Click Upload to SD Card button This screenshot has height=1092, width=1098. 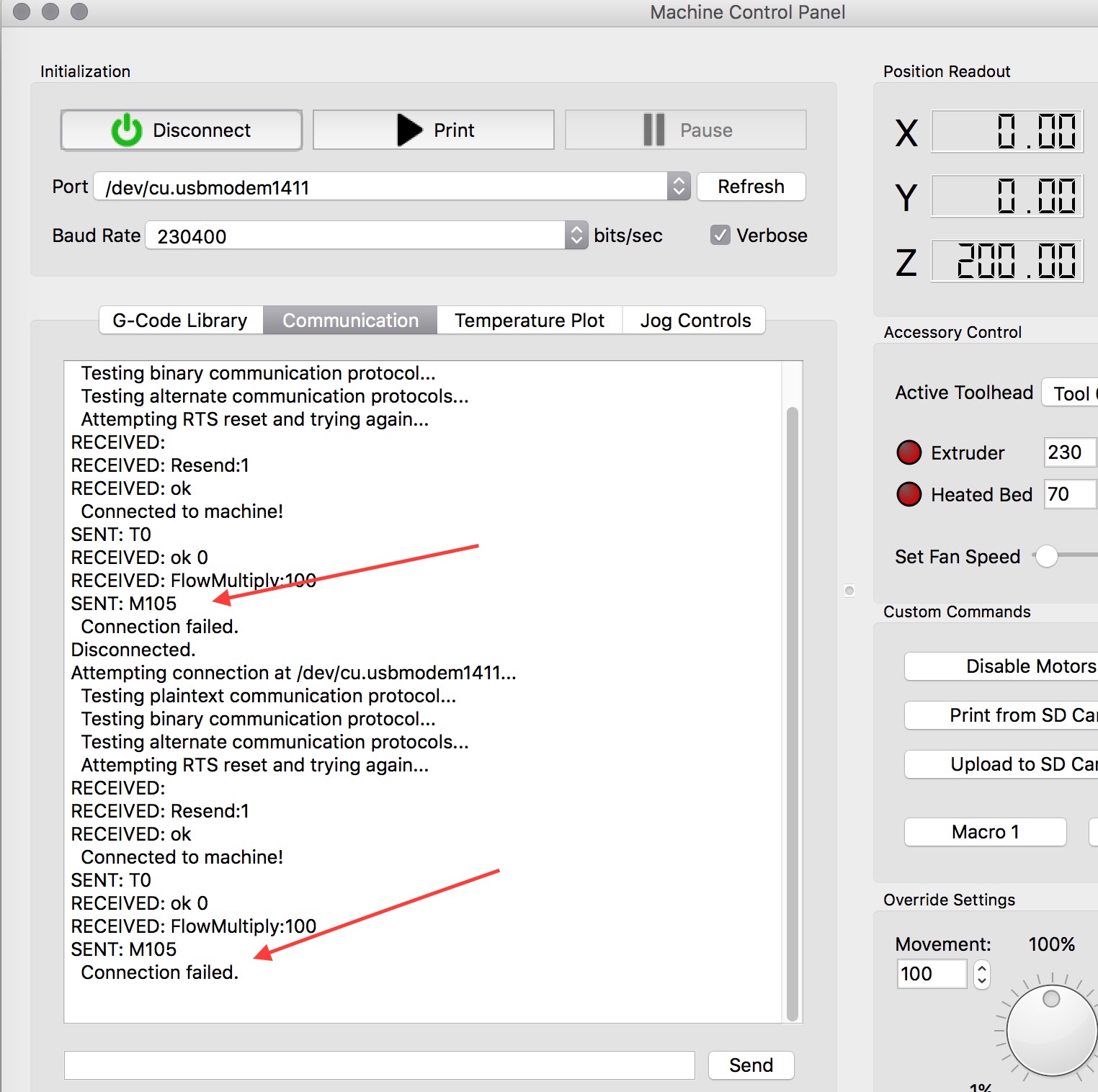1001,764
